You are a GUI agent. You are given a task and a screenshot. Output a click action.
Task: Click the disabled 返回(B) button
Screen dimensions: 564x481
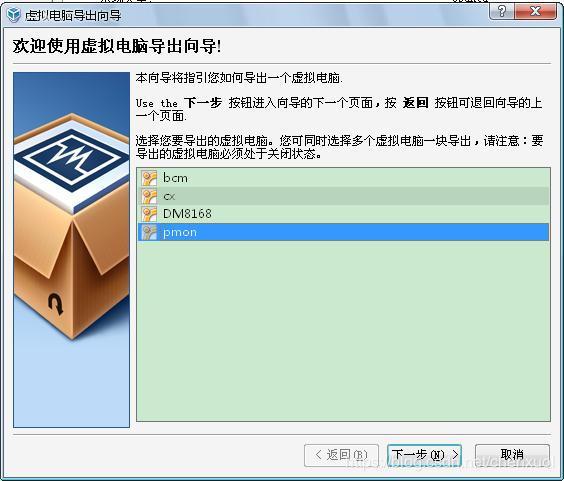(x=341, y=455)
